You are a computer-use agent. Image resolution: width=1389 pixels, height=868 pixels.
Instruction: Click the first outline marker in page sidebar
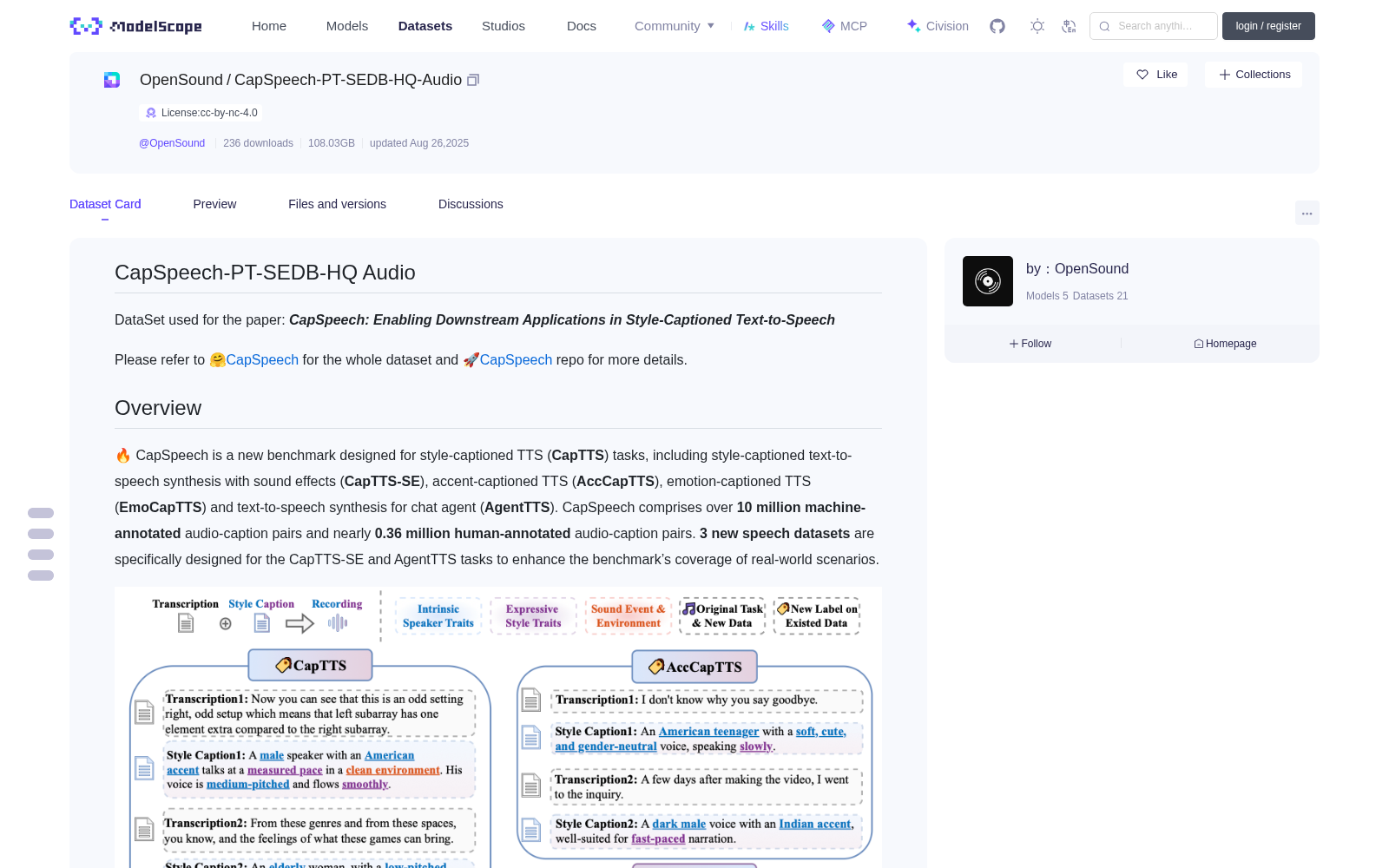[x=41, y=513]
